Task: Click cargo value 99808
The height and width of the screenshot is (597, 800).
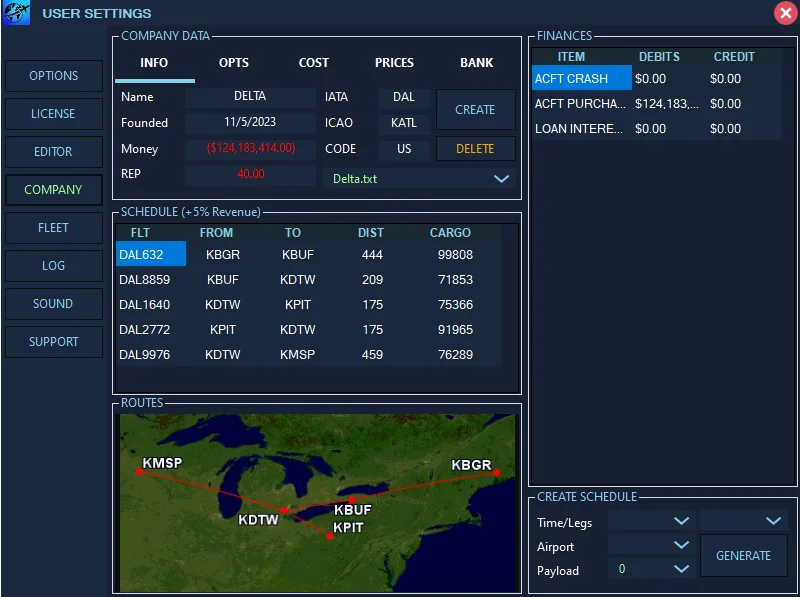Action: pos(455,255)
